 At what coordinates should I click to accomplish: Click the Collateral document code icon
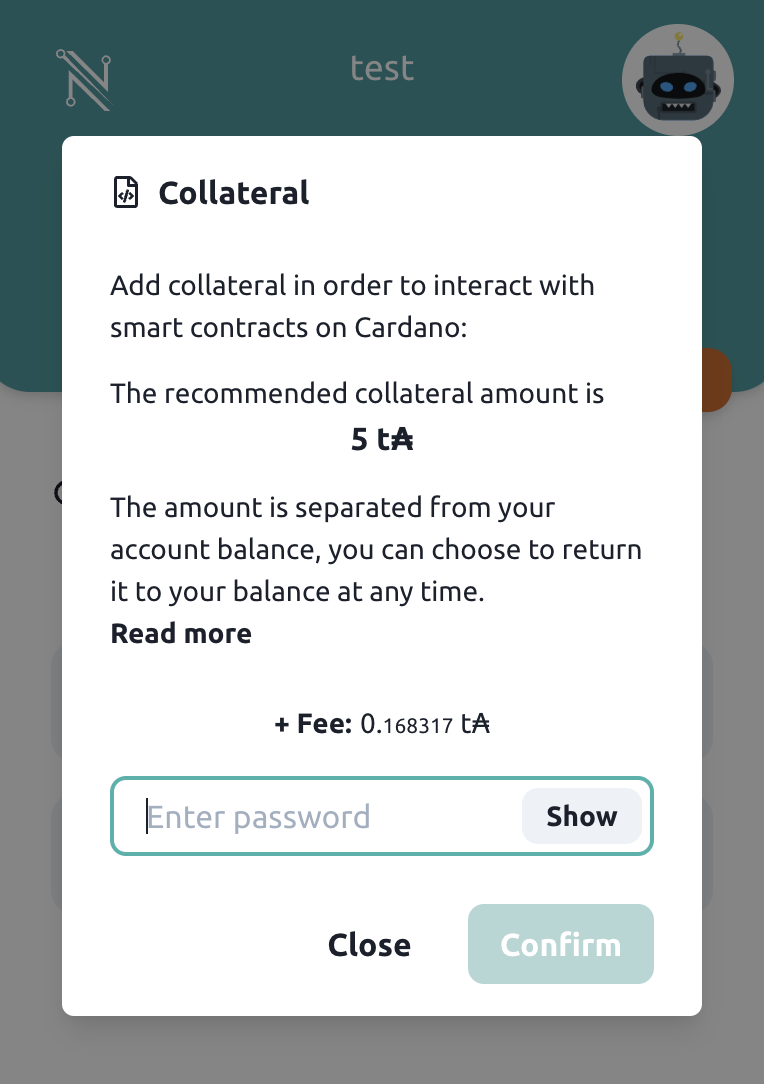[x=125, y=192]
